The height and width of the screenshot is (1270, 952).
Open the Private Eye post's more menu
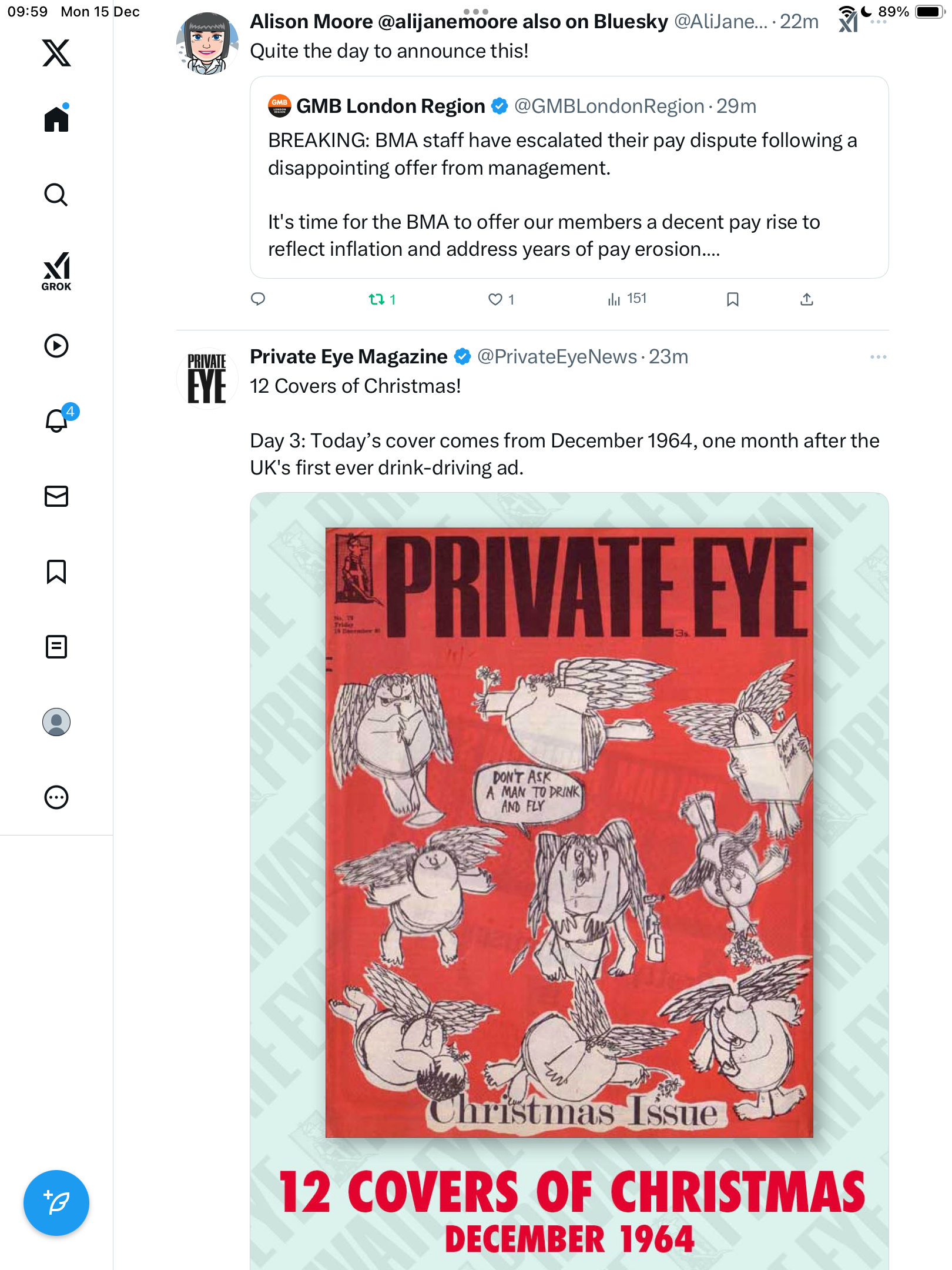(878, 357)
